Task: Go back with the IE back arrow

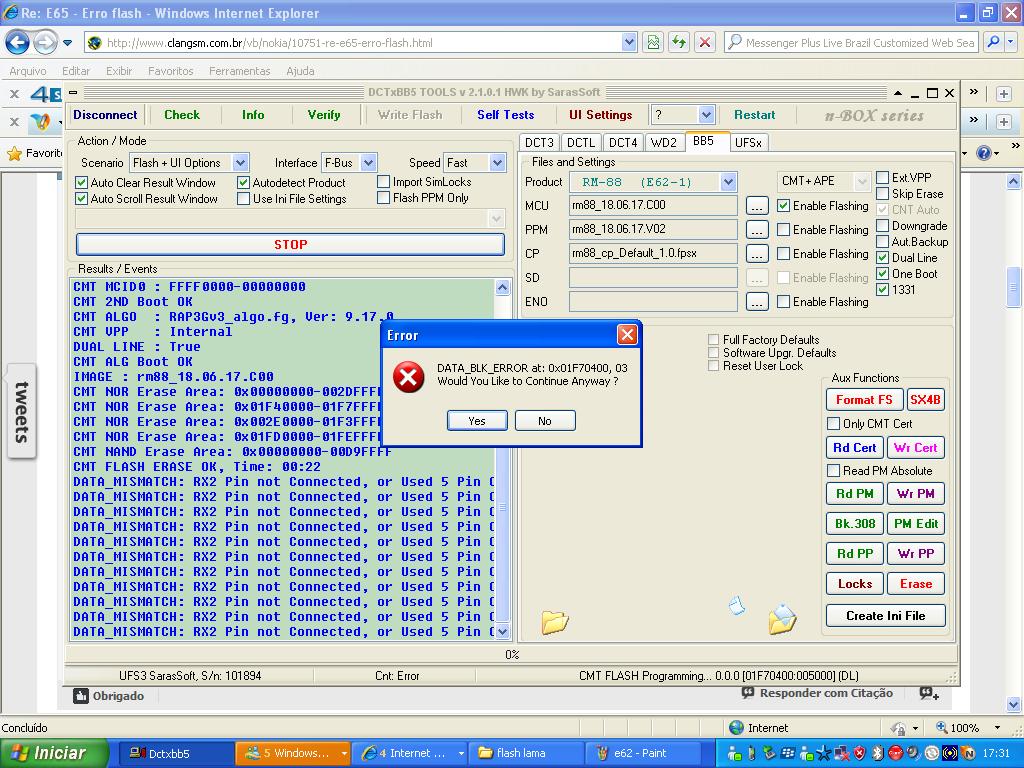Action: coord(18,43)
